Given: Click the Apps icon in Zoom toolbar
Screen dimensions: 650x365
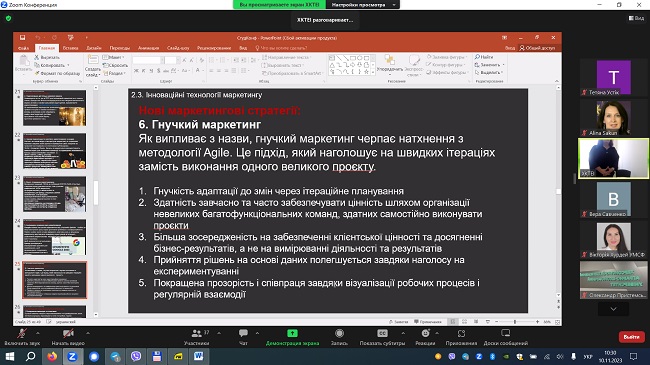Looking at the screenshot, I should click(461, 333).
